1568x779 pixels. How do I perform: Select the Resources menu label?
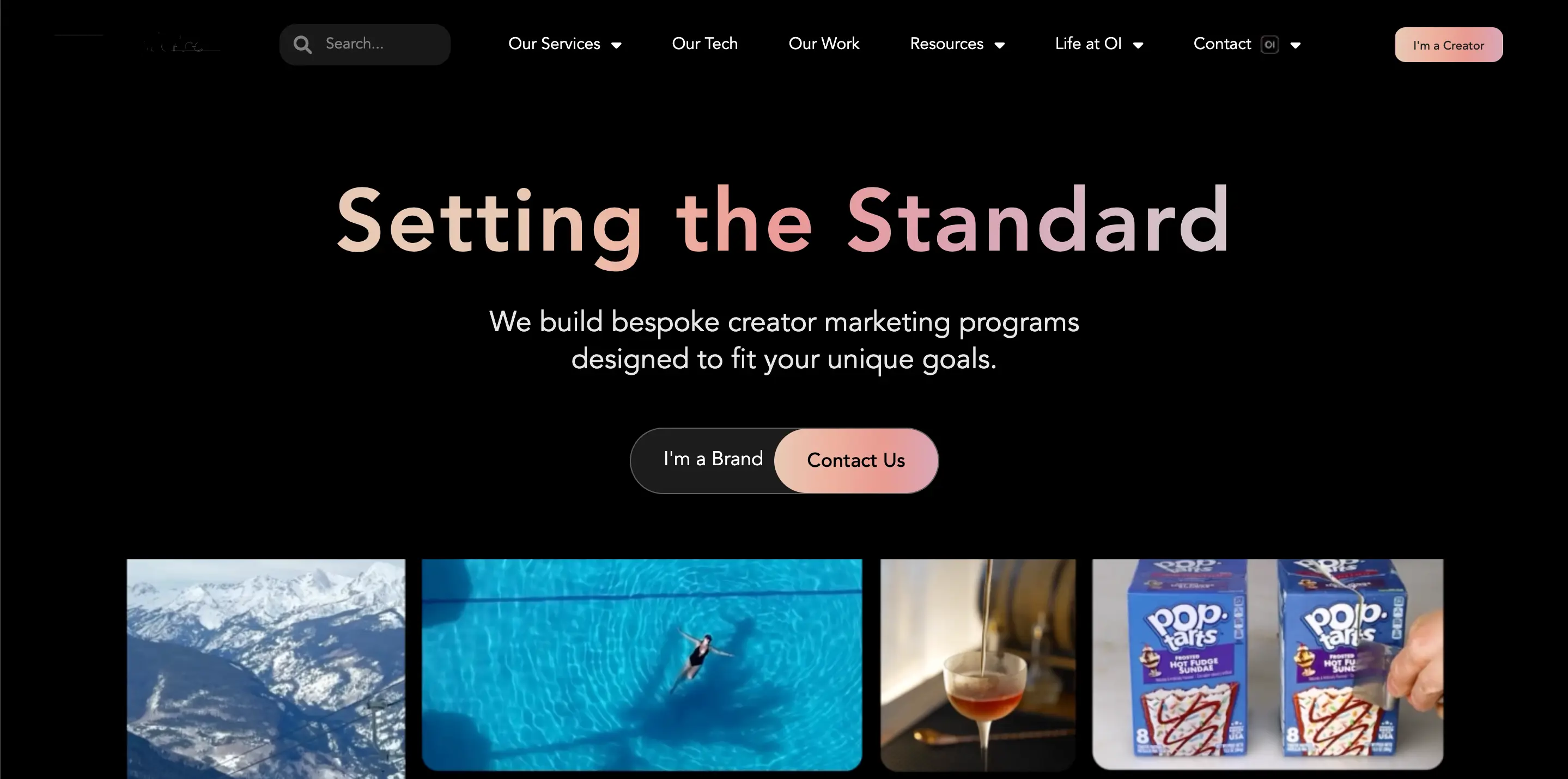pos(946,44)
